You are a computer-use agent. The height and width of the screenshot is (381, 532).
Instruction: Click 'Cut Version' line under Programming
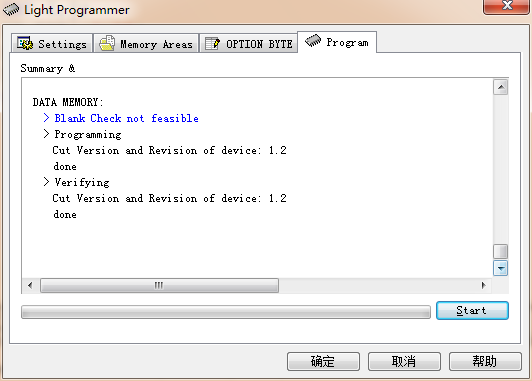click(x=169, y=150)
